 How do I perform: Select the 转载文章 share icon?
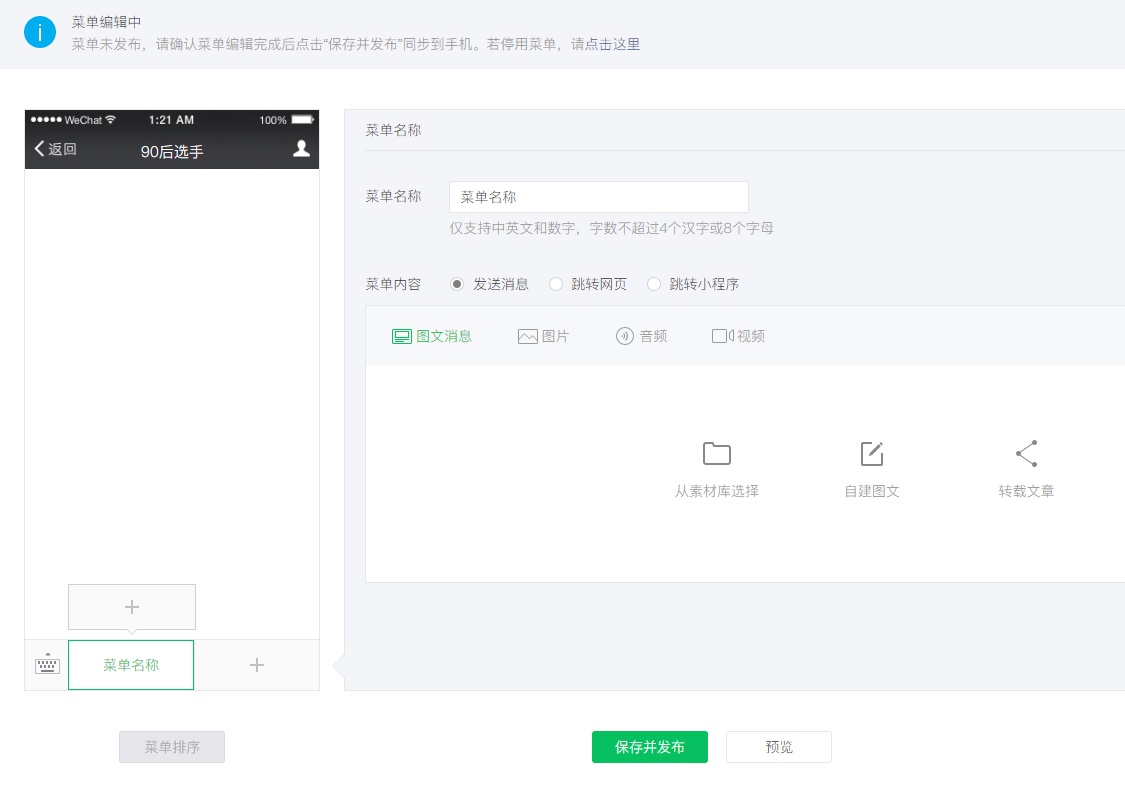1025,453
